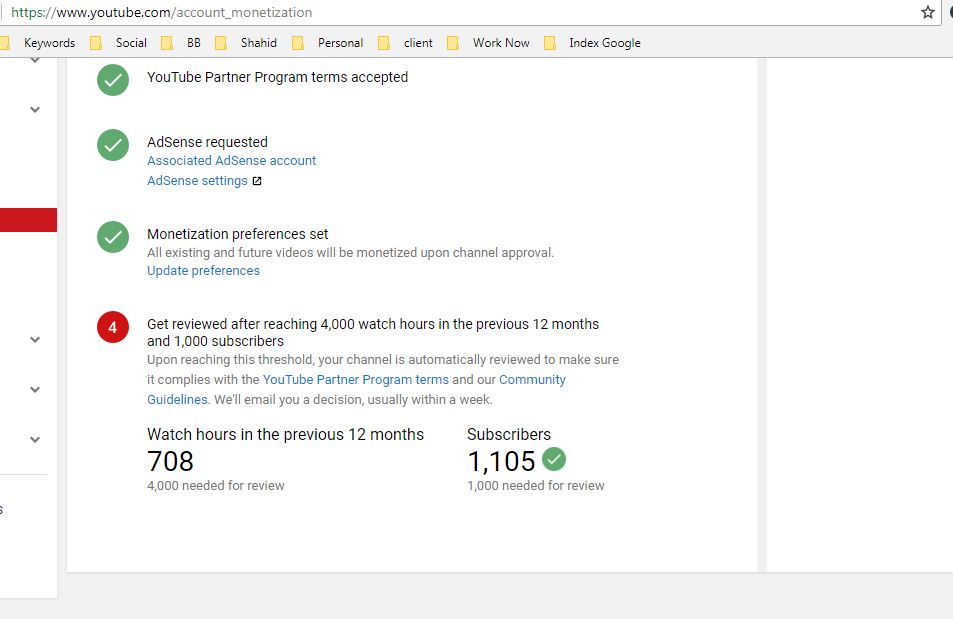The height and width of the screenshot is (619, 953).
Task: Click green check beside AdSense requested
Action: tap(113, 145)
